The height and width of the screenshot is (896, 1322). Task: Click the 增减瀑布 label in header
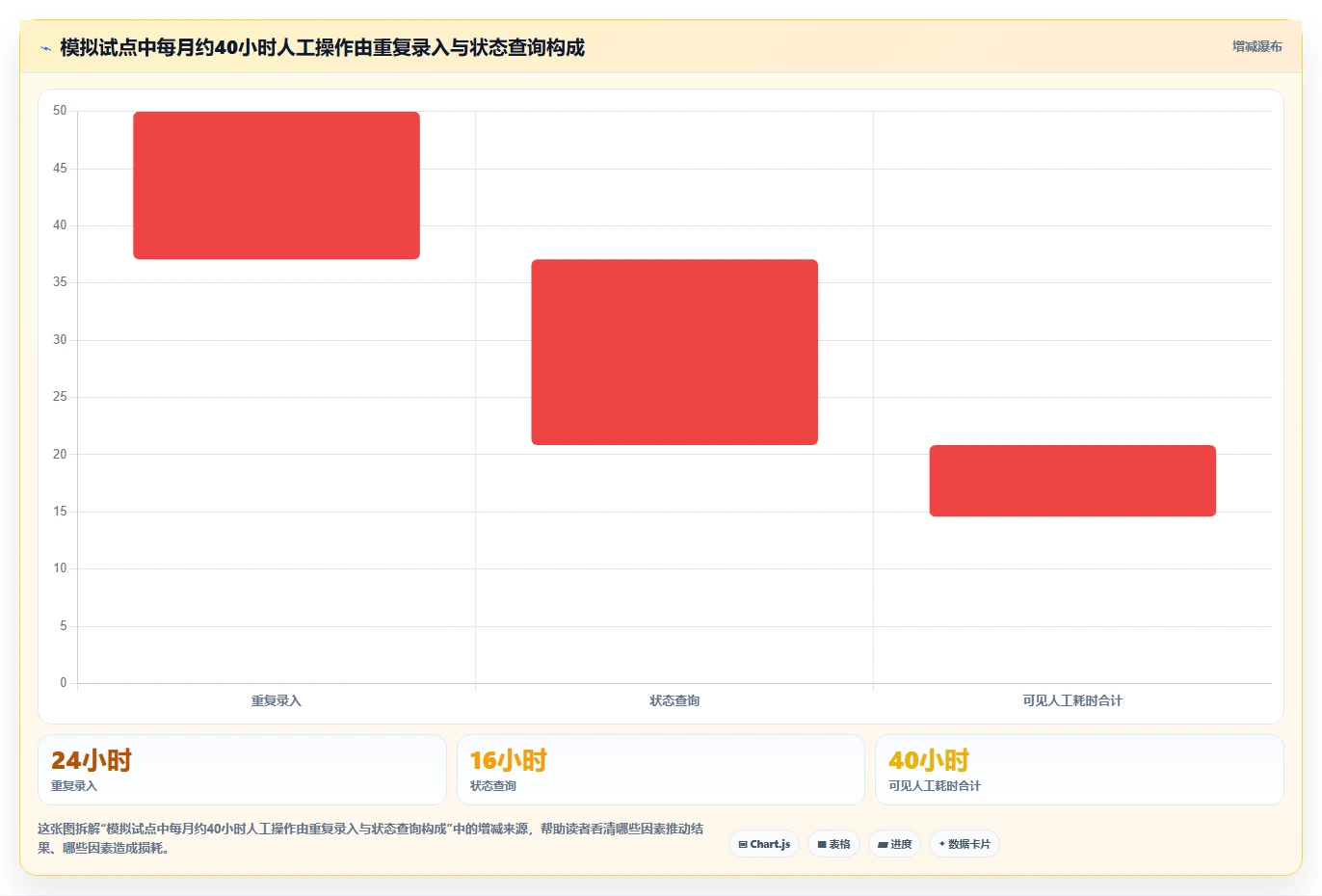point(1257,46)
